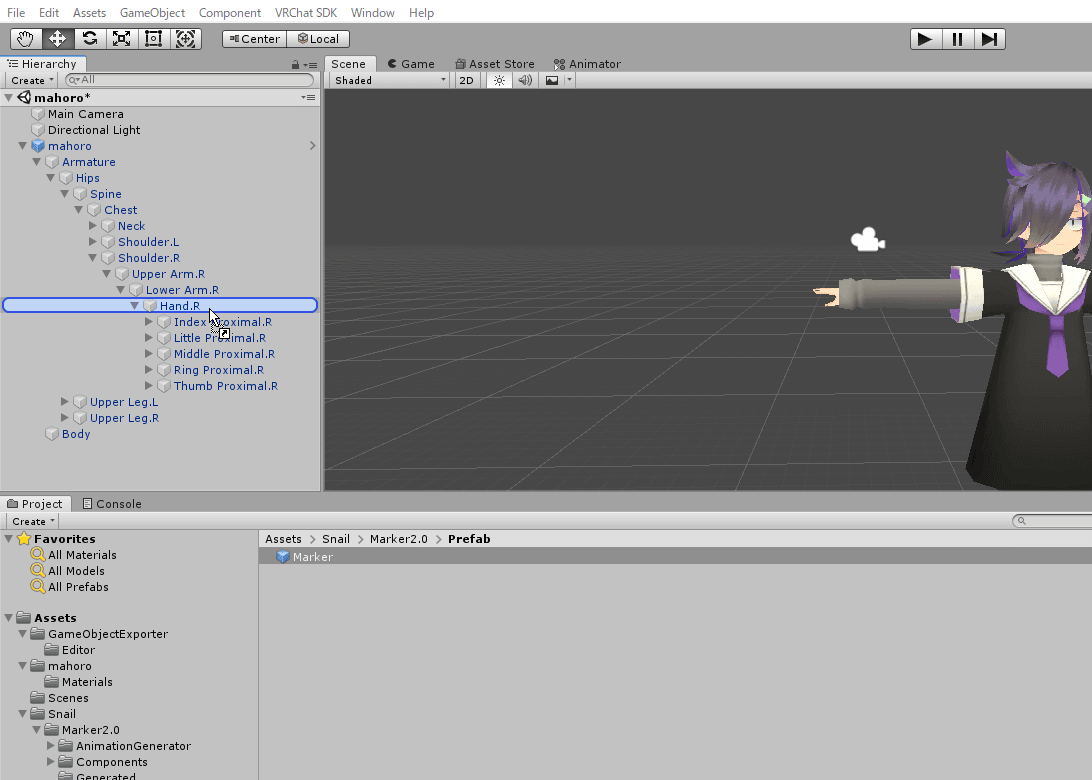Expand the Neck bone node

tap(93, 226)
